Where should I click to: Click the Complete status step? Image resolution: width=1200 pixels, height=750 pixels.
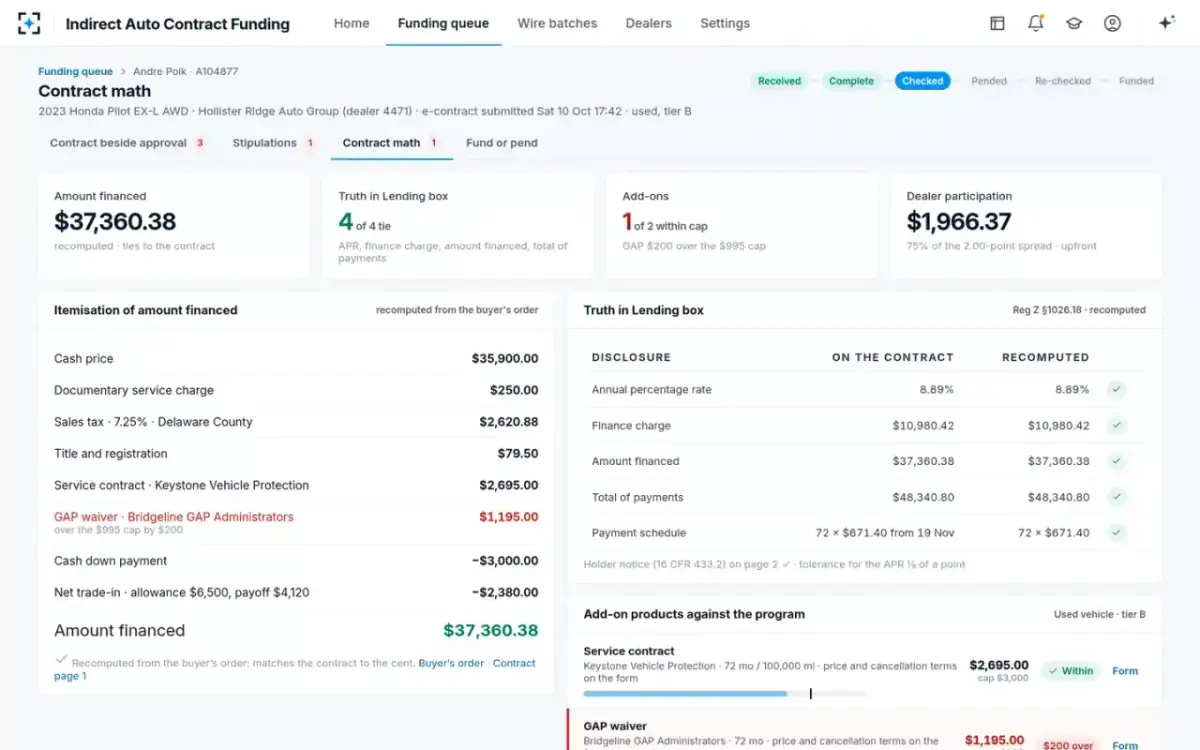coord(851,81)
